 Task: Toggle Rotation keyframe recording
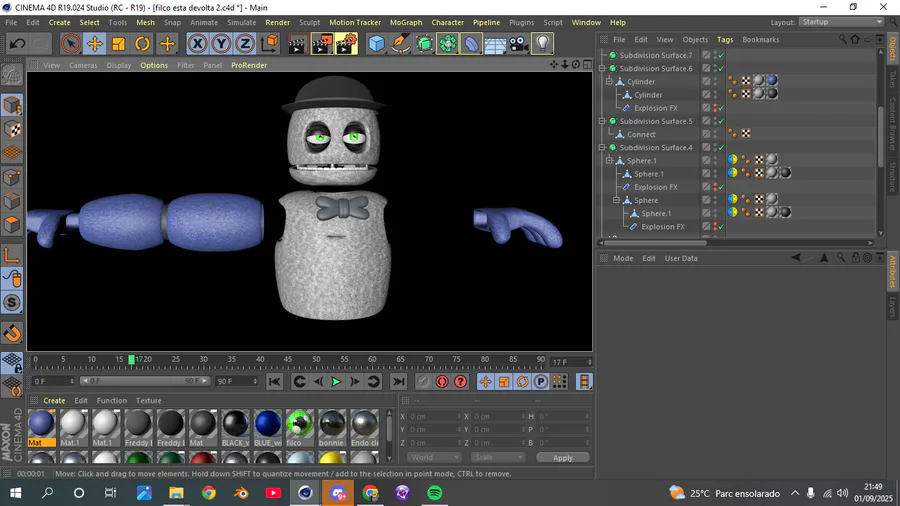pos(522,382)
